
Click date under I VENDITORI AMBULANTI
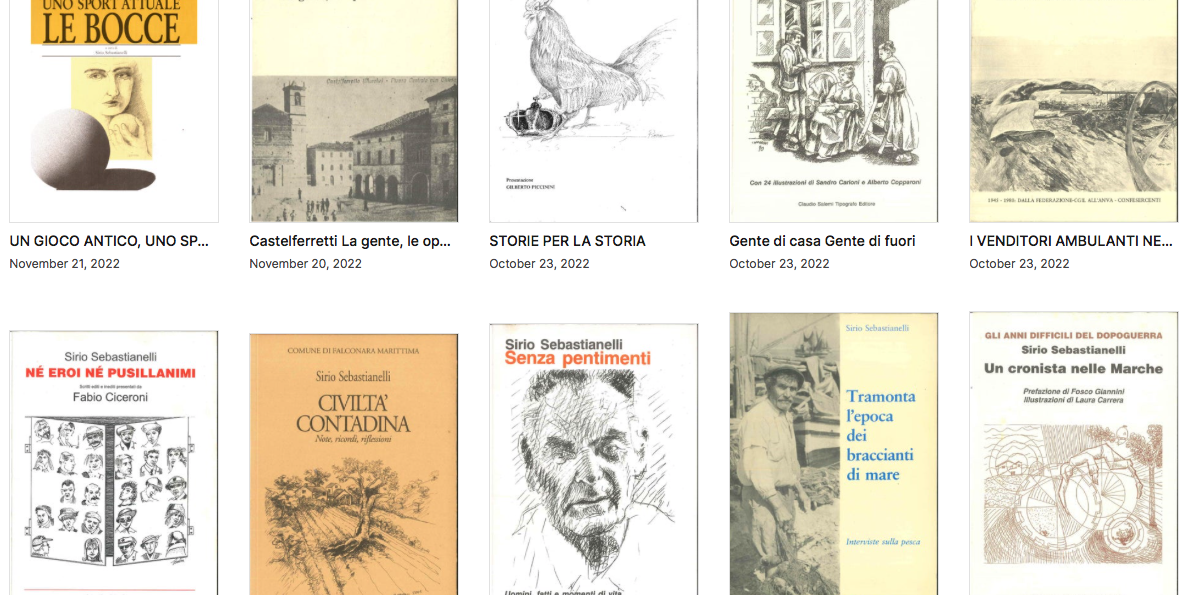point(1019,264)
